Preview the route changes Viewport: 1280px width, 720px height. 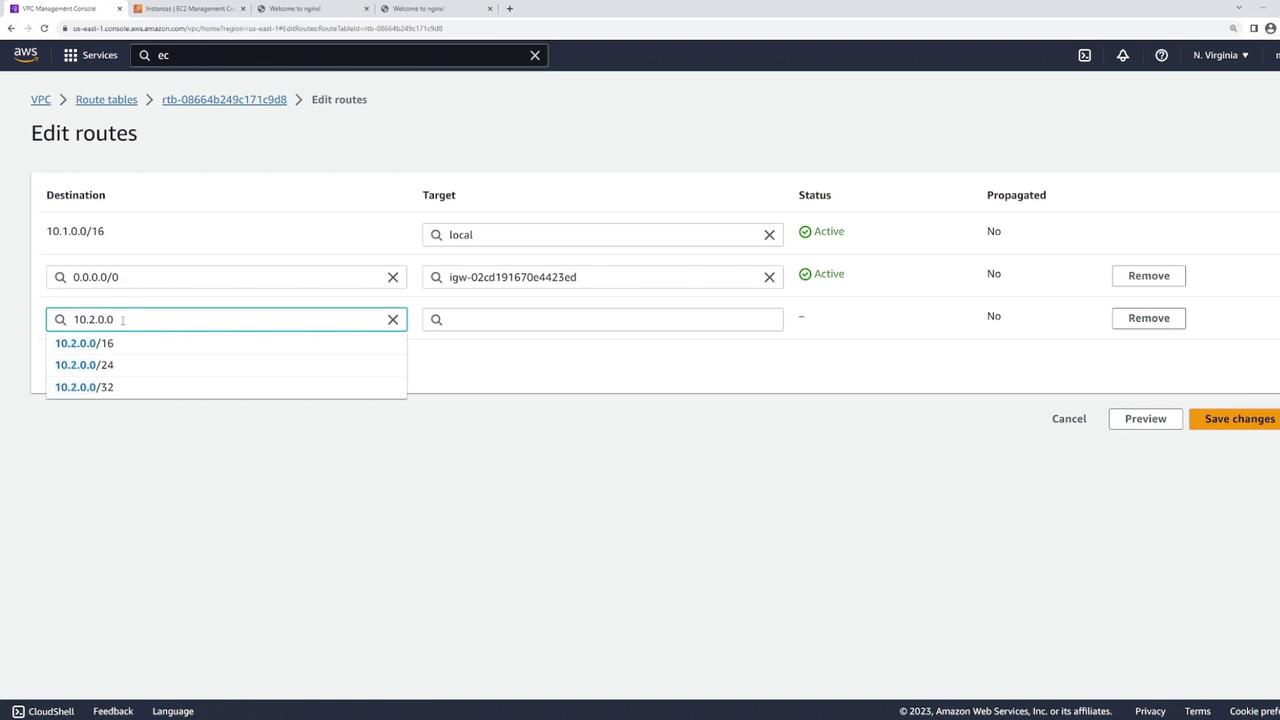(1145, 419)
